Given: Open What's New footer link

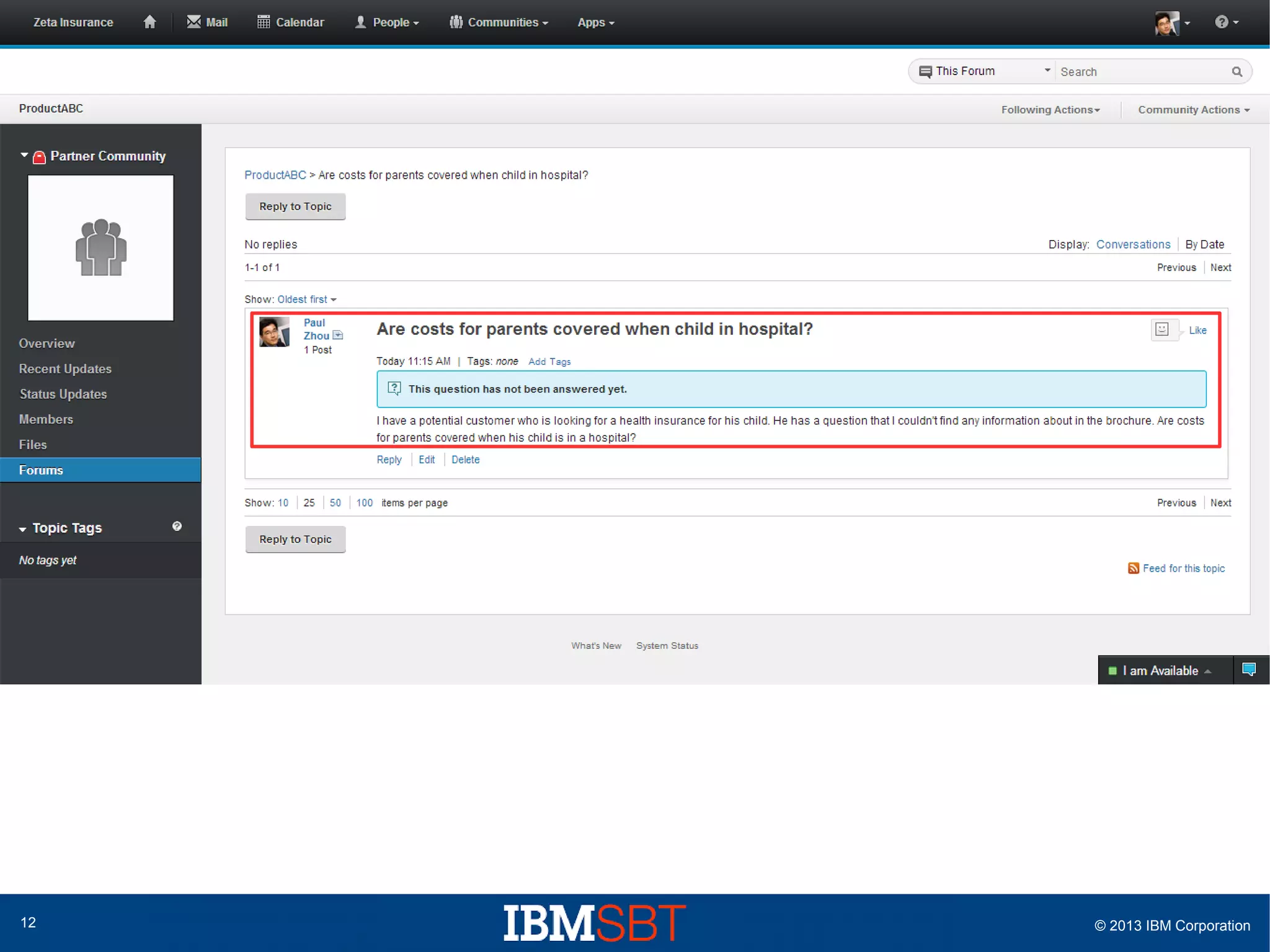Looking at the screenshot, I should pyautogui.click(x=596, y=646).
